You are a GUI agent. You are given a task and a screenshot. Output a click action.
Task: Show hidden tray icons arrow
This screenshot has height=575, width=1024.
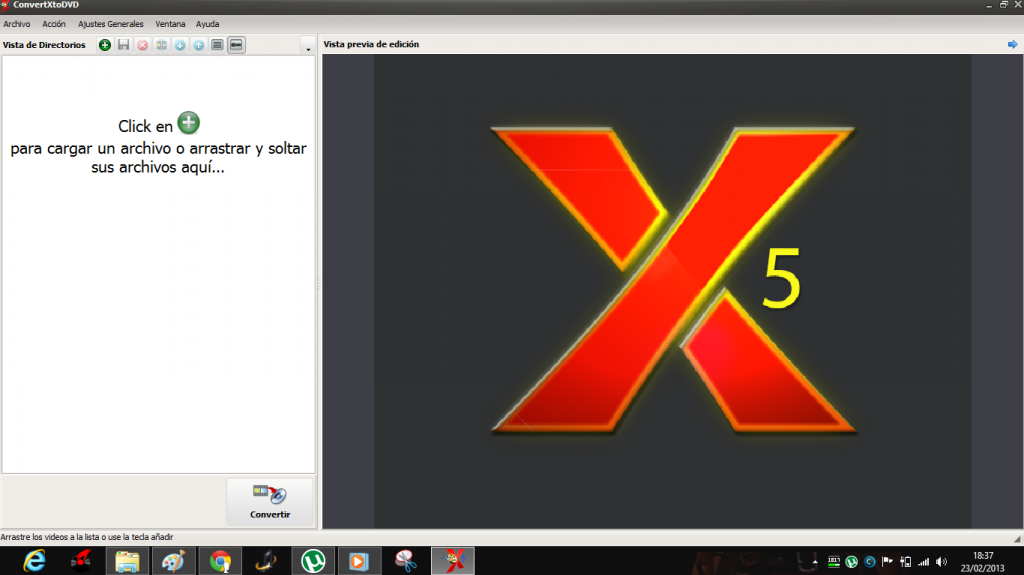coord(815,561)
